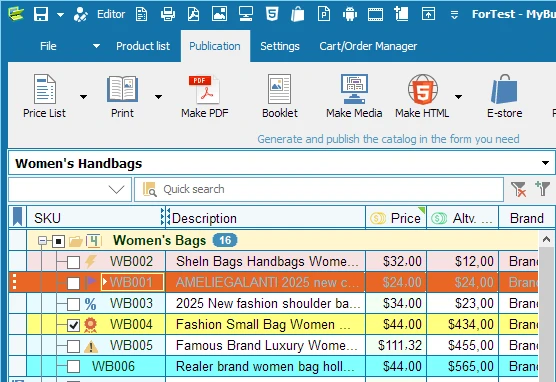Click the Women's Bags folder icon

click(x=76, y=242)
